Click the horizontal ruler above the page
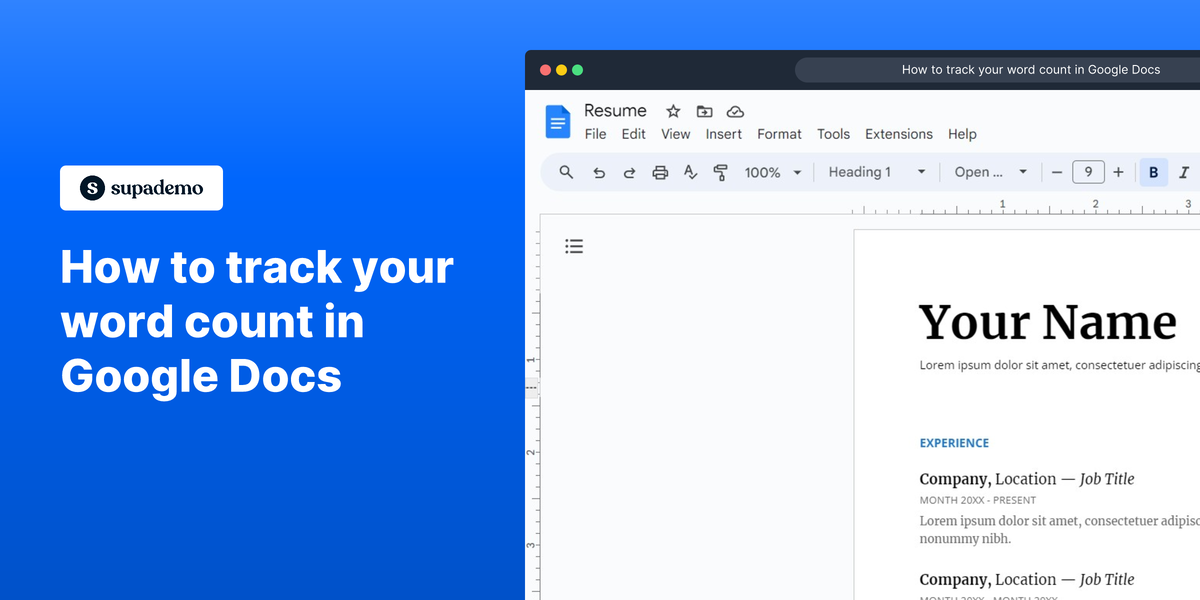The width and height of the screenshot is (1200, 600). (1026, 207)
